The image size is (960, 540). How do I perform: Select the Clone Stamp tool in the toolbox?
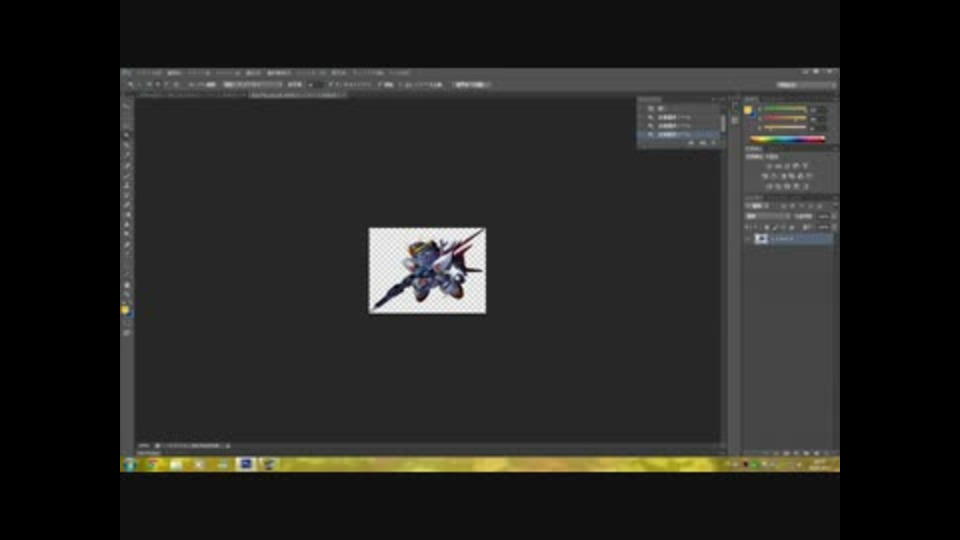point(127,185)
